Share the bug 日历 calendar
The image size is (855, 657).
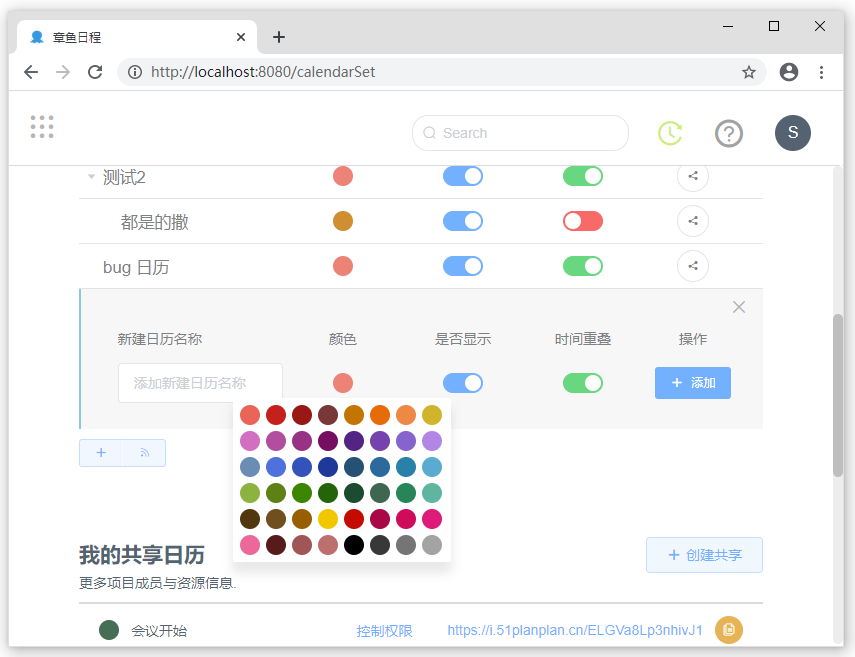693,266
